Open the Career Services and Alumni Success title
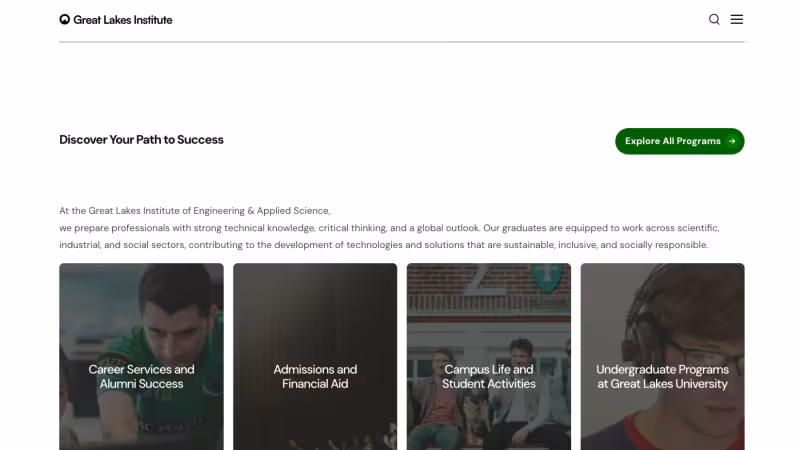The image size is (800, 450). (141, 377)
